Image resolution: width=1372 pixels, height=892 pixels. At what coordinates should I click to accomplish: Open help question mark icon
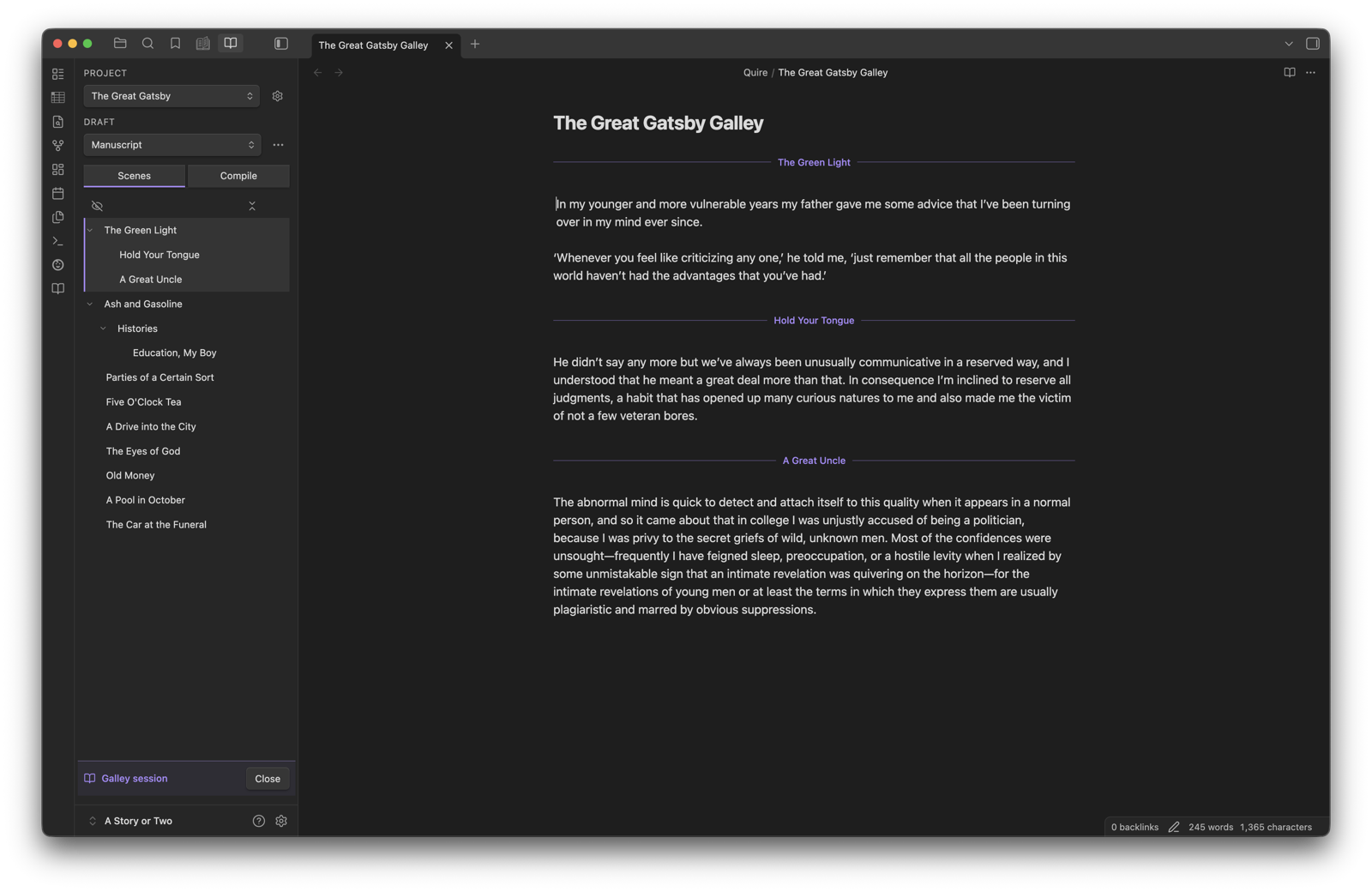[x=259, y=821]
